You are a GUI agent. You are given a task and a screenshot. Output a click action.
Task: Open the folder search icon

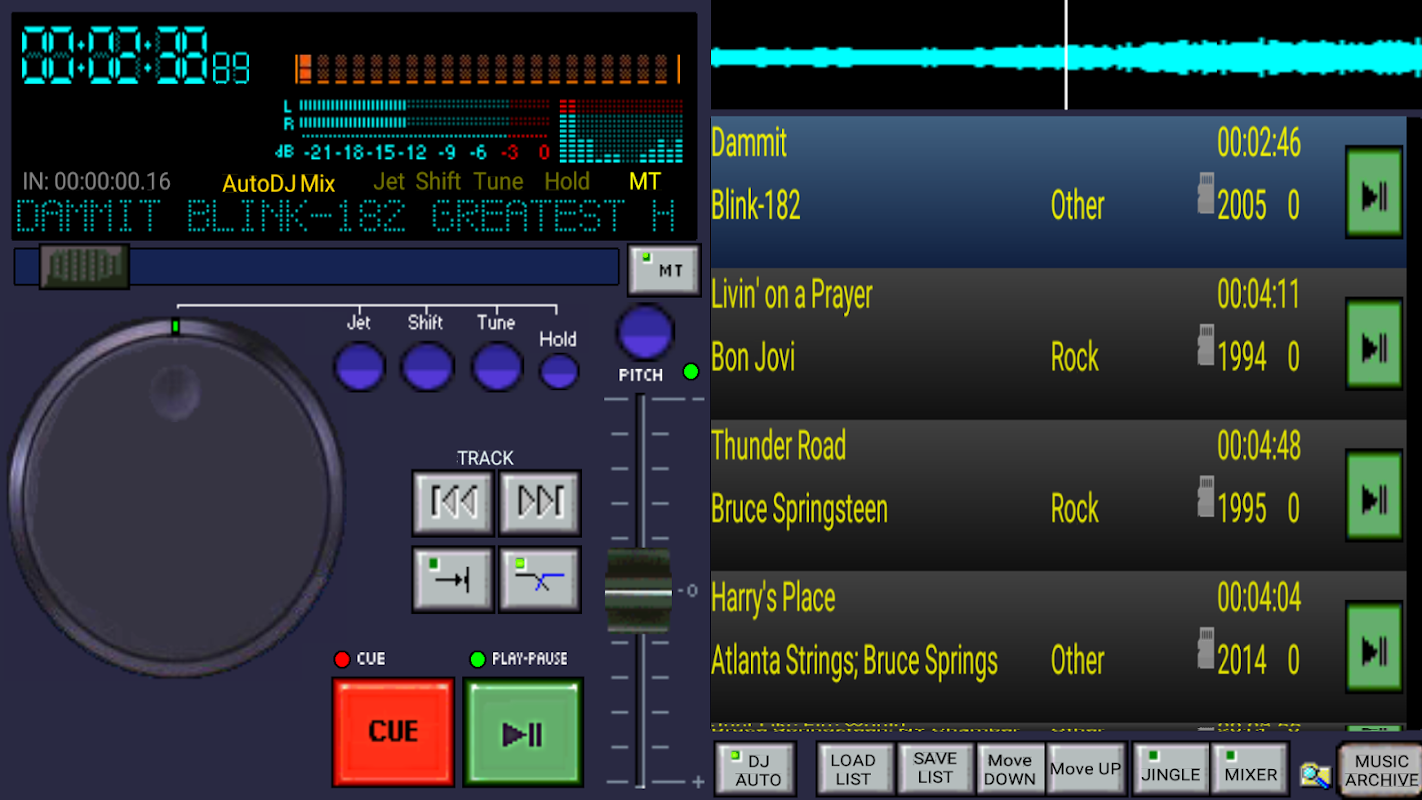click(1315, 775)
